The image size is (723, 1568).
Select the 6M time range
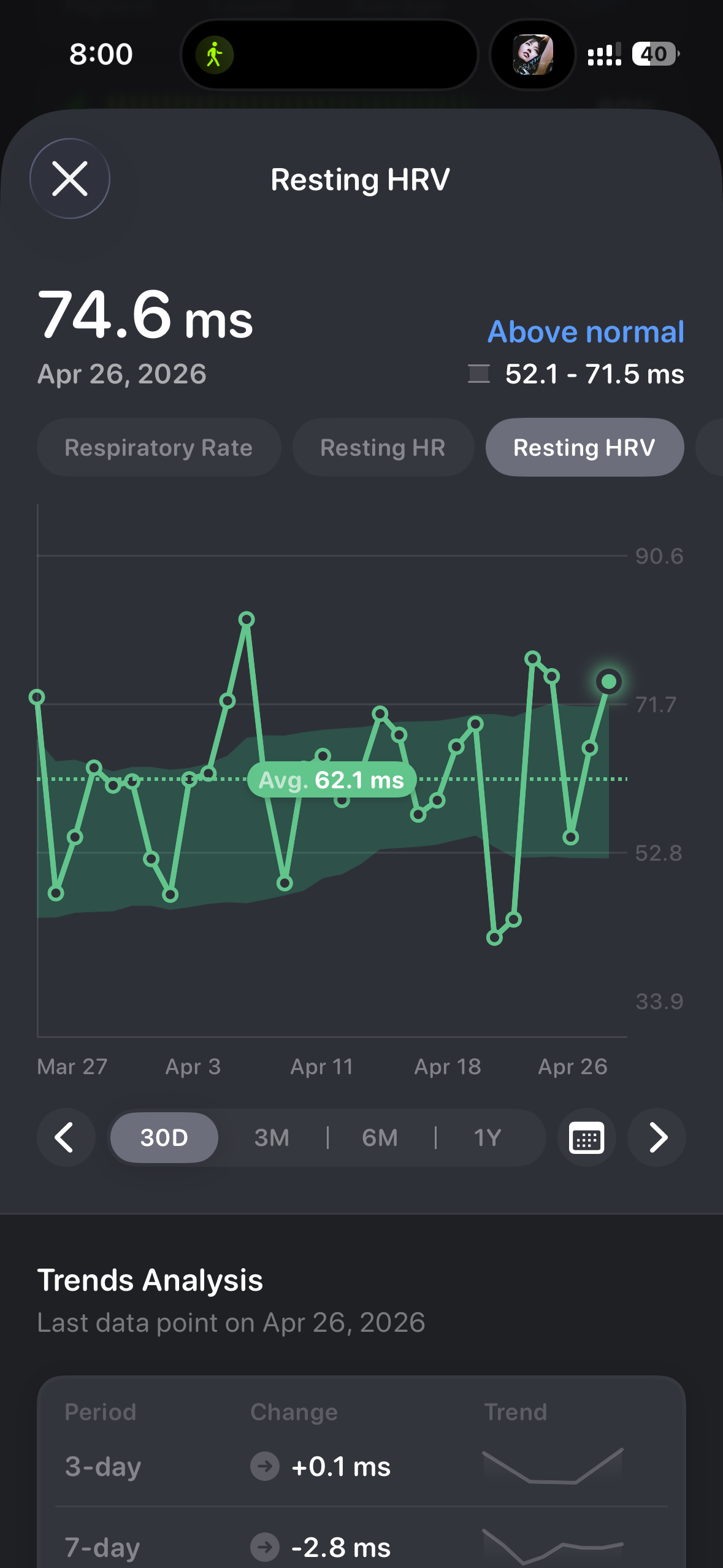coord(380,1138)
